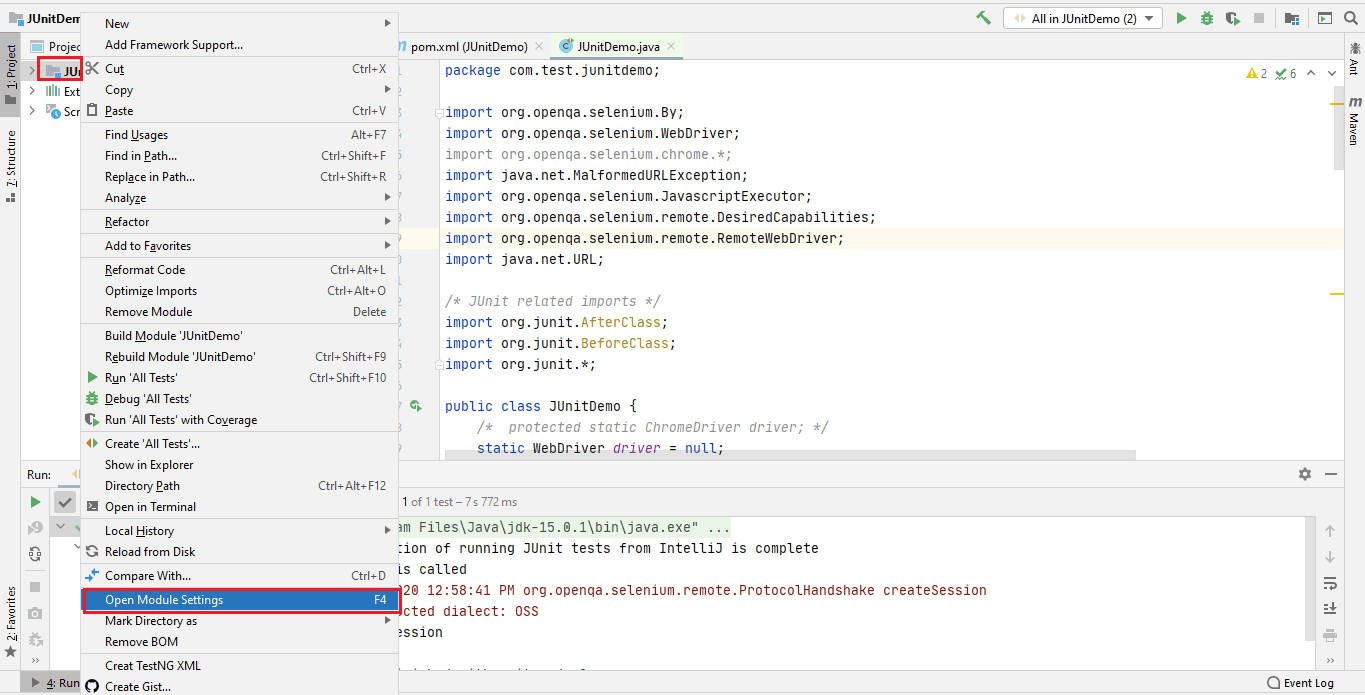Screen dimensions: 1365x695
Task: Click the Scroll to End console icon
Action: (1330, 608)
